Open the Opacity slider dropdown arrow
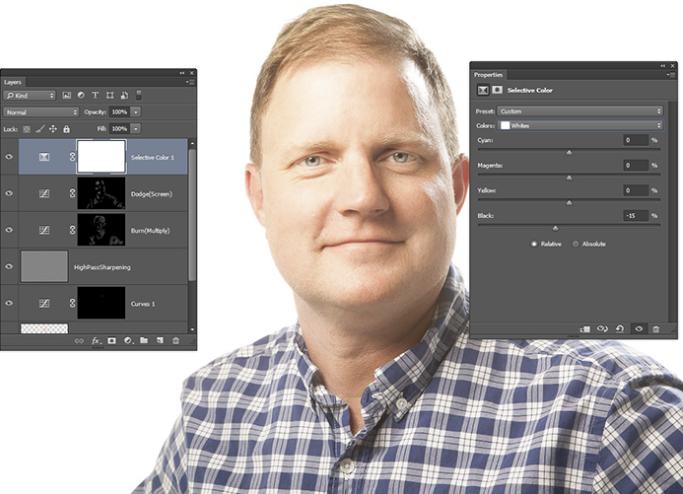 click(136, 112)
